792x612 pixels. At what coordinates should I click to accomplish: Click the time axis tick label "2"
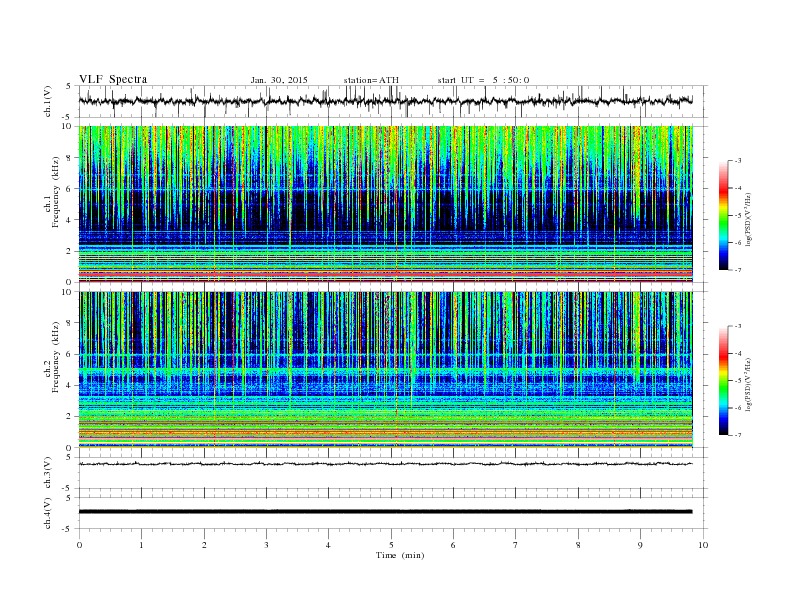pyautogui.click(x=204, y=545)
